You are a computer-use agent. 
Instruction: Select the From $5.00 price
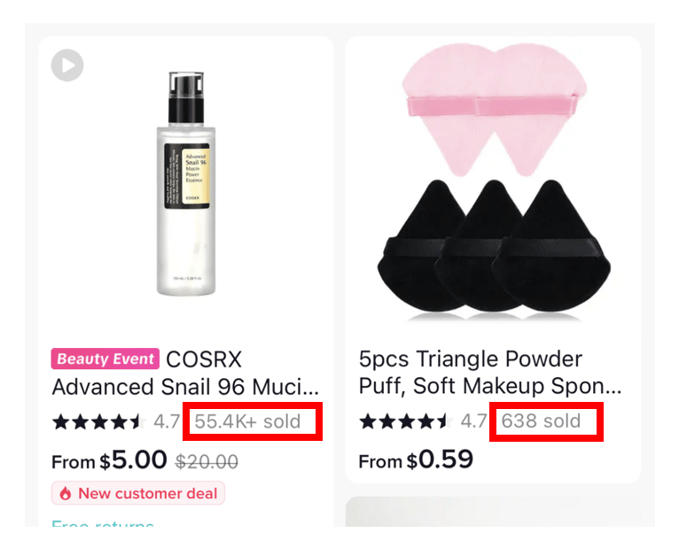[109, 460]
